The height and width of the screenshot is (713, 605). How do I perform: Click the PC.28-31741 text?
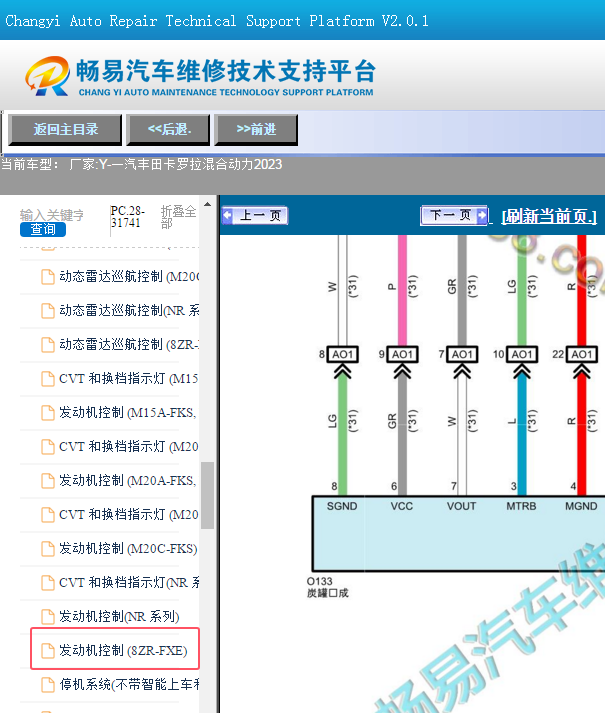(x=128, y=217)
